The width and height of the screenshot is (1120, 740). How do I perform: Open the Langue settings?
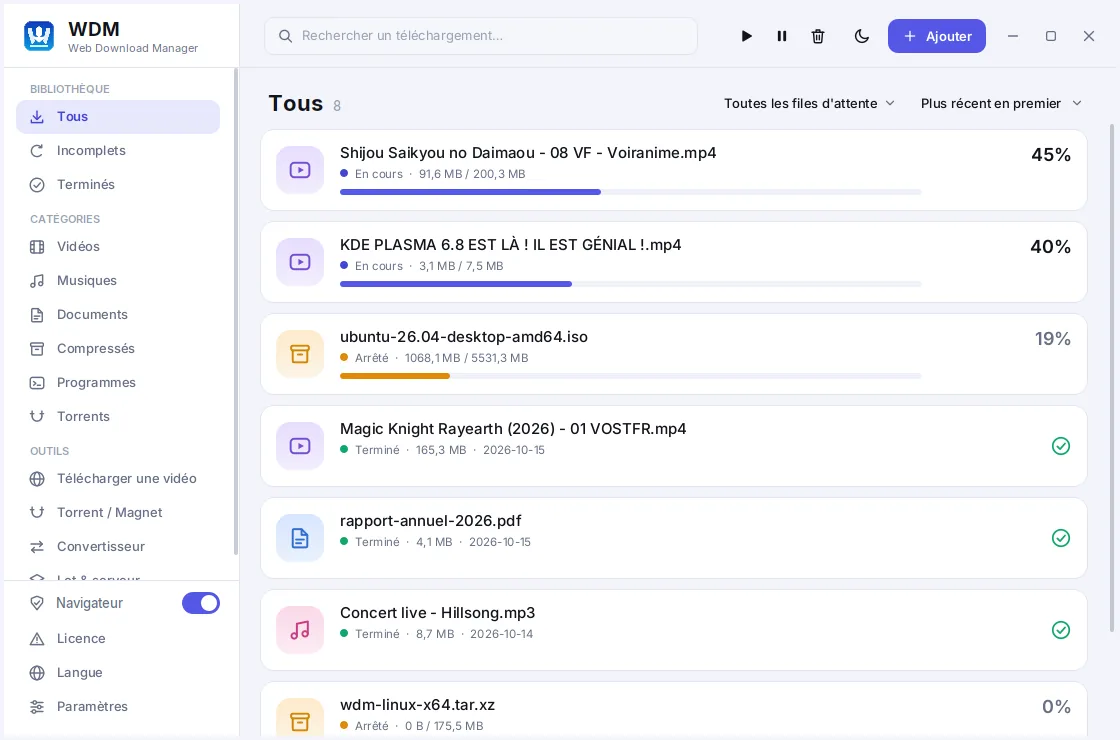[x=118, y=673]
